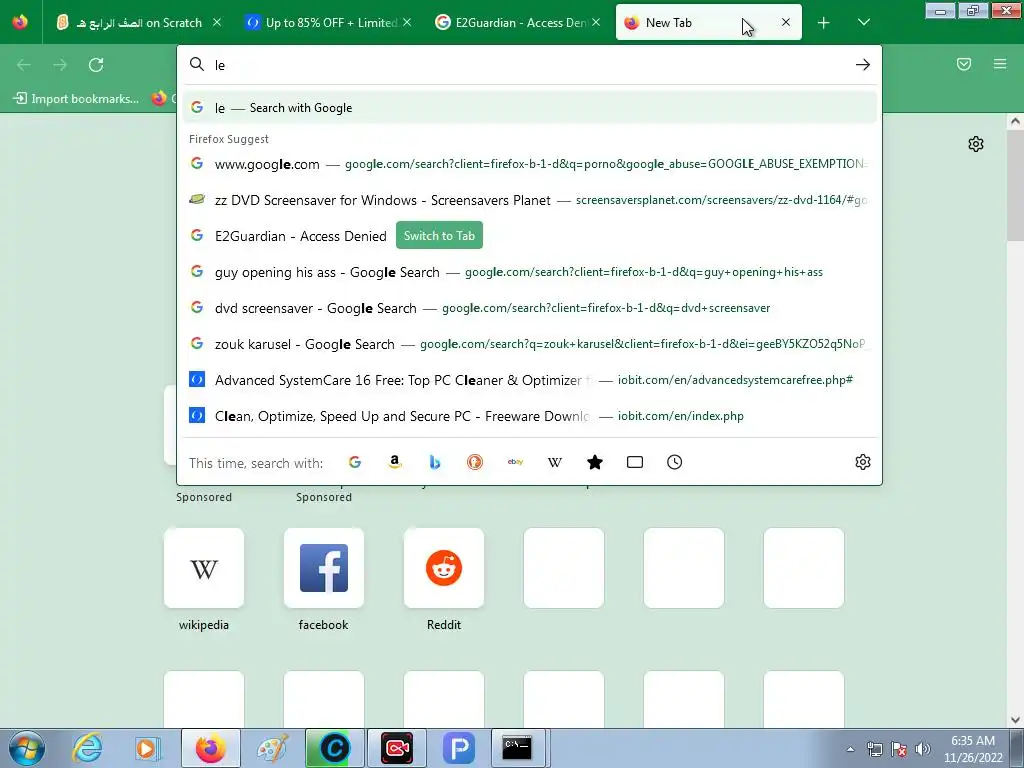The image size is (1024, 768).
Task: Open www.google.com suggestion row
Action: click(529, 164)
